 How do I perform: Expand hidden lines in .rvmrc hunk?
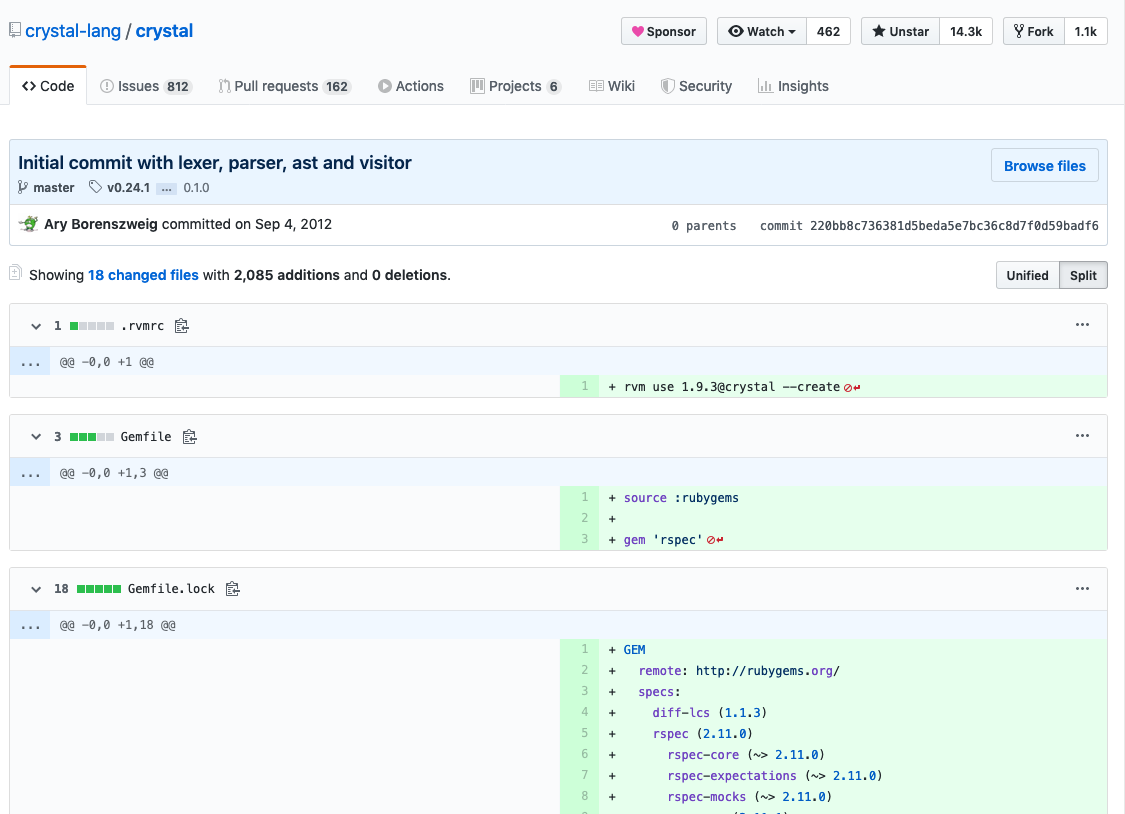(x=30, y=361)
